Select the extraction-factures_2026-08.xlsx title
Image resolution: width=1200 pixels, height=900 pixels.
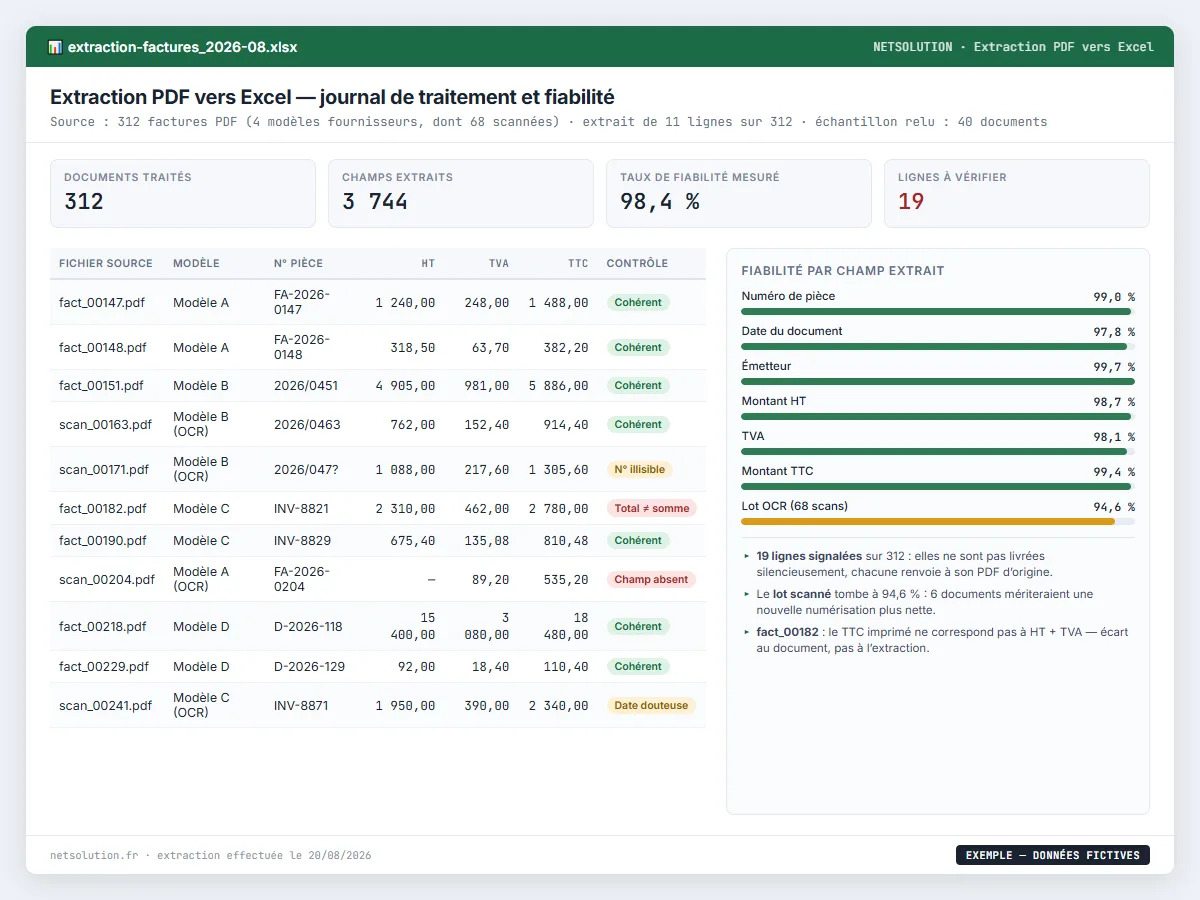pyautogui.click(x=182, y=47)
